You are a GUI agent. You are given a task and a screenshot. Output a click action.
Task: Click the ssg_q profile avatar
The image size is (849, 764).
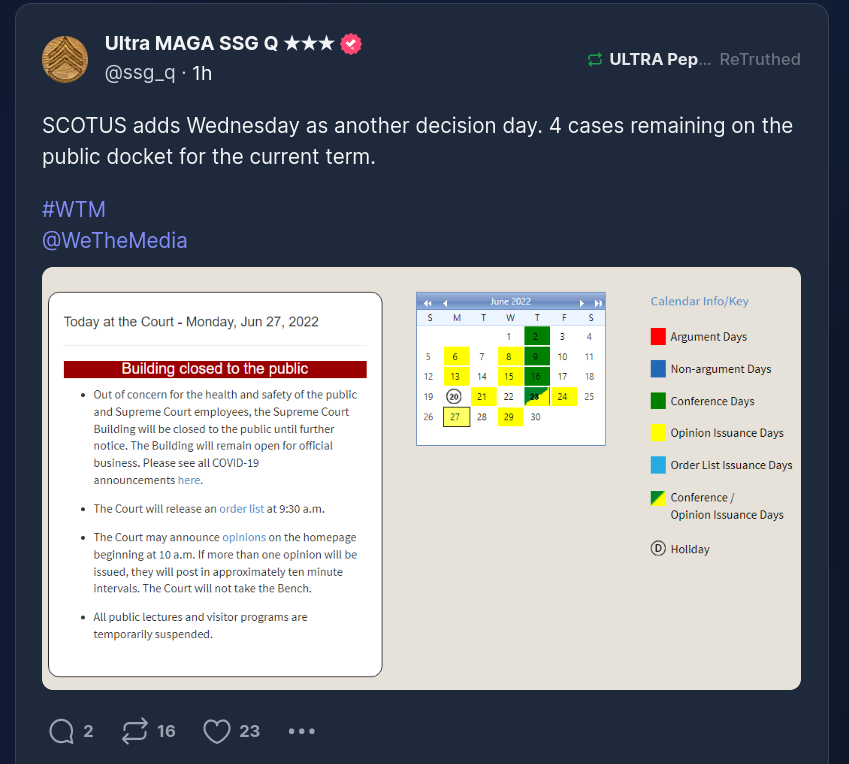(65, 58)
